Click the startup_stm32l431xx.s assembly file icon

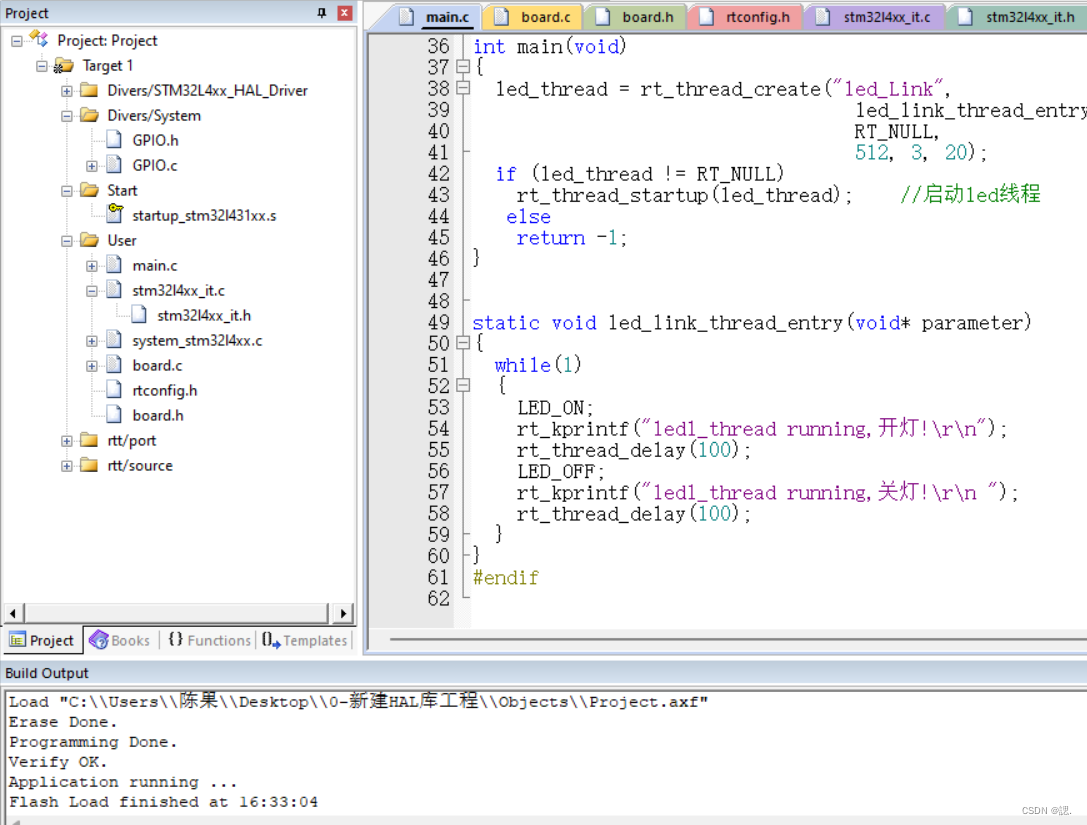pos(115,215)
